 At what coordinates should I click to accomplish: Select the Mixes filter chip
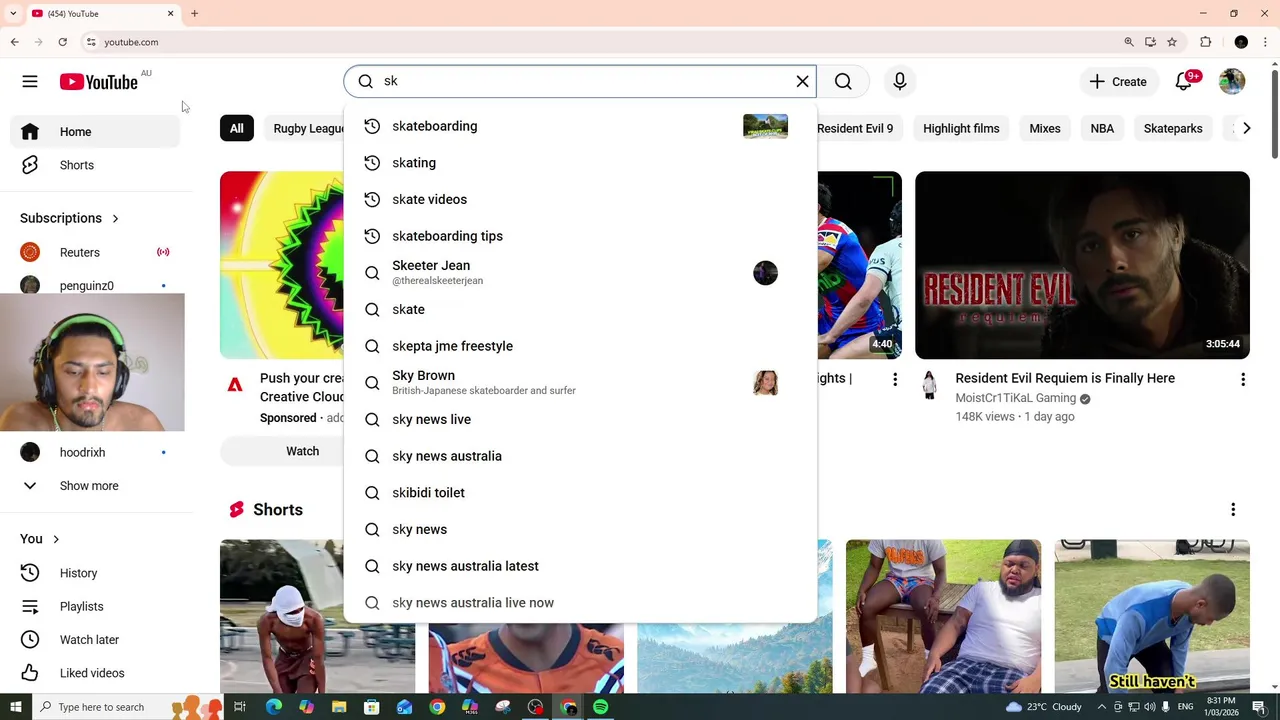pos(1045,128)
